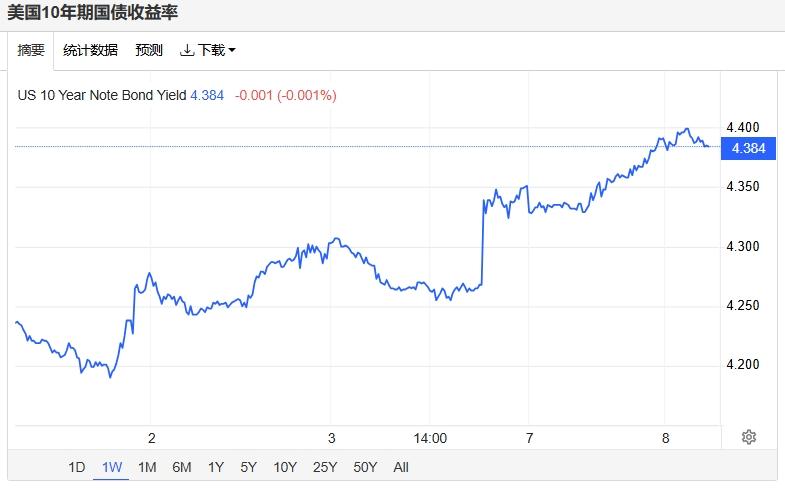Open the chart settings gear icon
This screenshot has width=785, height=490.
[749, 437]
